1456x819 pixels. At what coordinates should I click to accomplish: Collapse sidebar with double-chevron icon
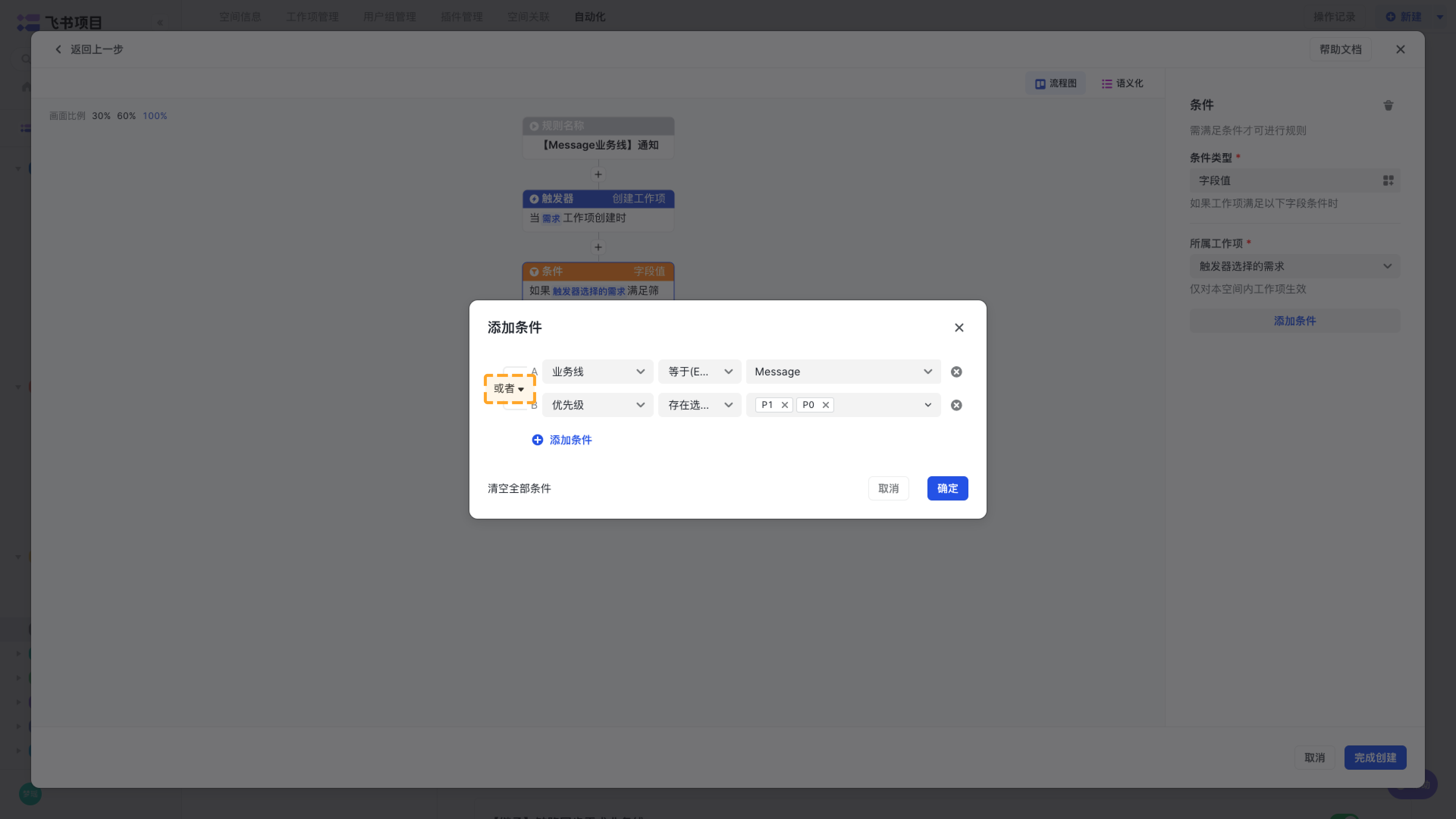click(160, 23)
